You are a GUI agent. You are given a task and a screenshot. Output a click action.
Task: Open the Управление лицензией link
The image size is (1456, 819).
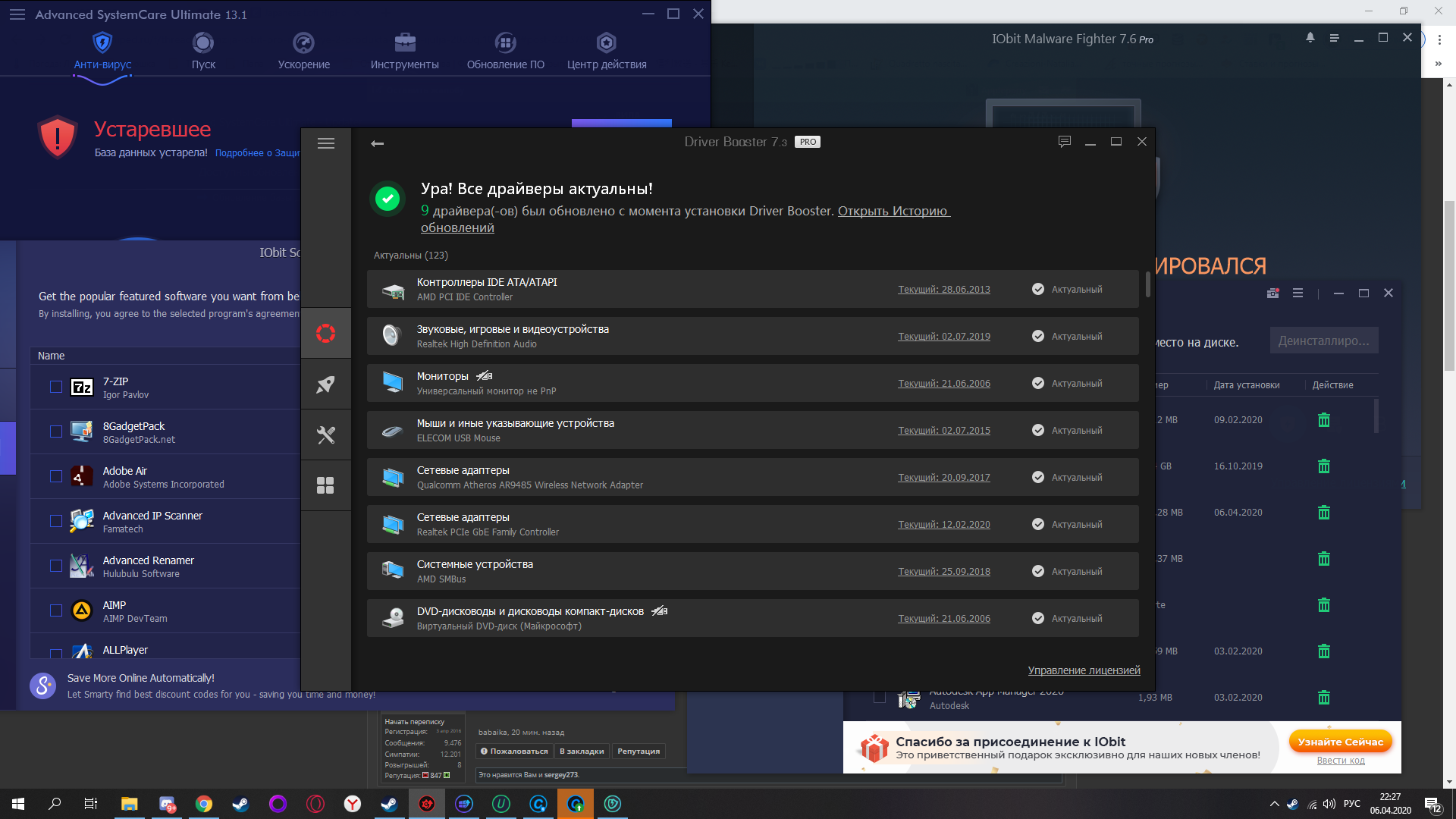click(1084, 670)
